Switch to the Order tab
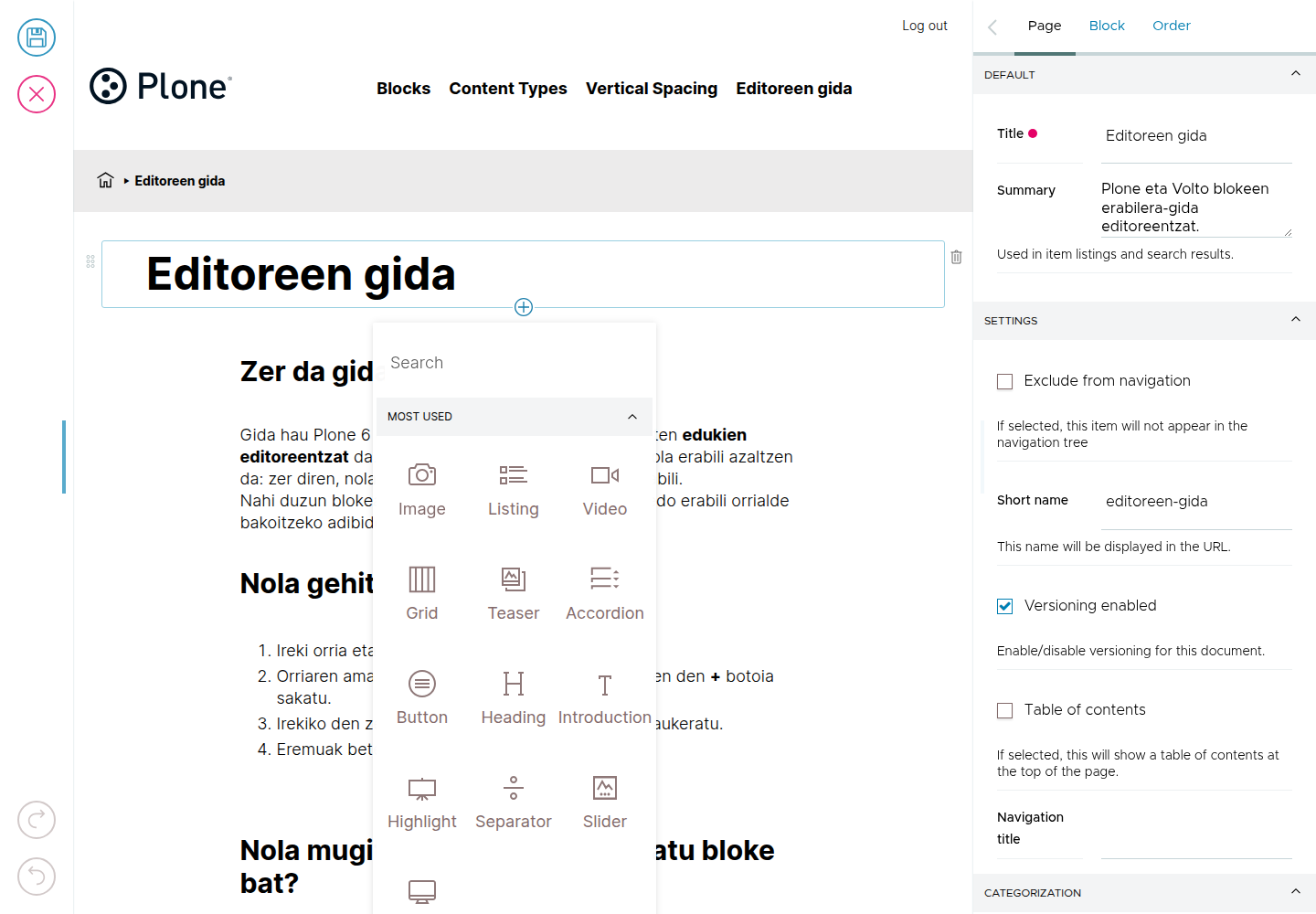 tap(1172, 26)
